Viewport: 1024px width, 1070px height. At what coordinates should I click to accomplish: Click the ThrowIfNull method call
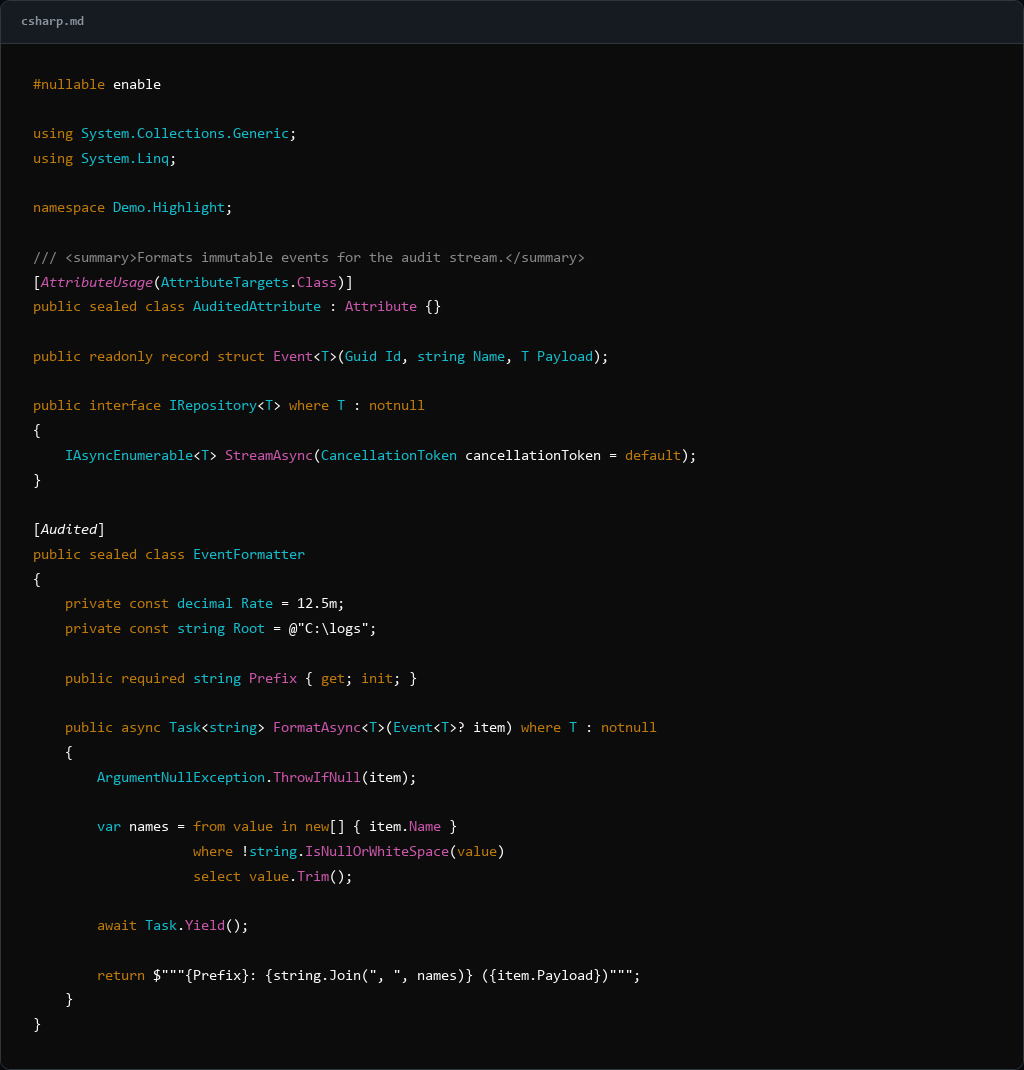(317, 778)
